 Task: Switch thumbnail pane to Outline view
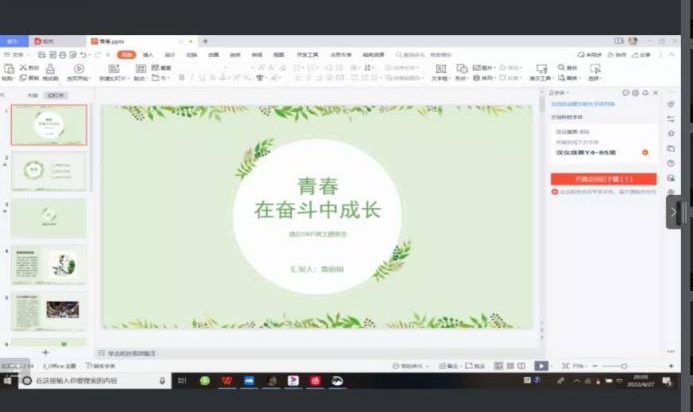(x=33, y=95)
